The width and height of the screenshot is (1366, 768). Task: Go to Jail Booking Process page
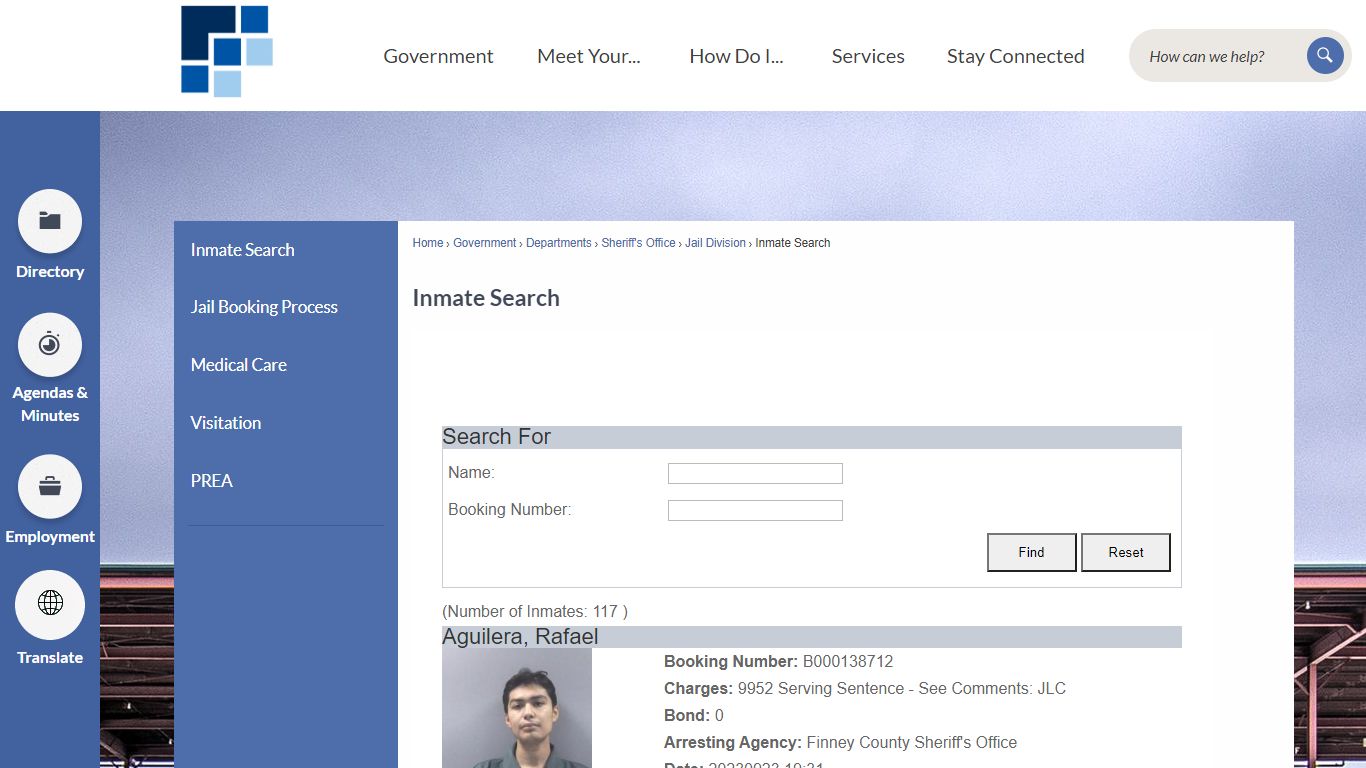pos(264,307)
